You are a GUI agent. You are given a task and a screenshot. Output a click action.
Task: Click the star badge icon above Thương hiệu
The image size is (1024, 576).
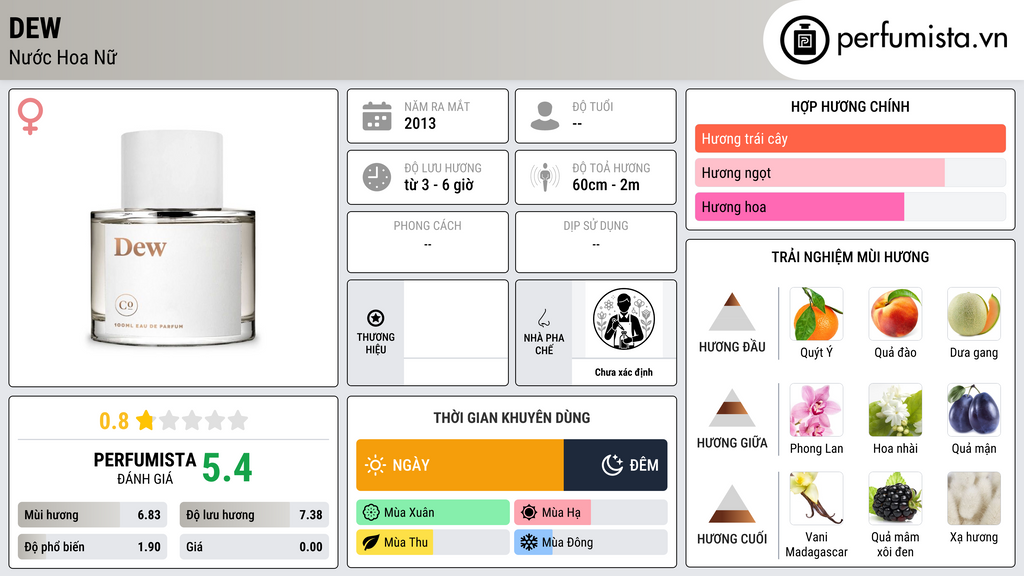pos(376,318)
